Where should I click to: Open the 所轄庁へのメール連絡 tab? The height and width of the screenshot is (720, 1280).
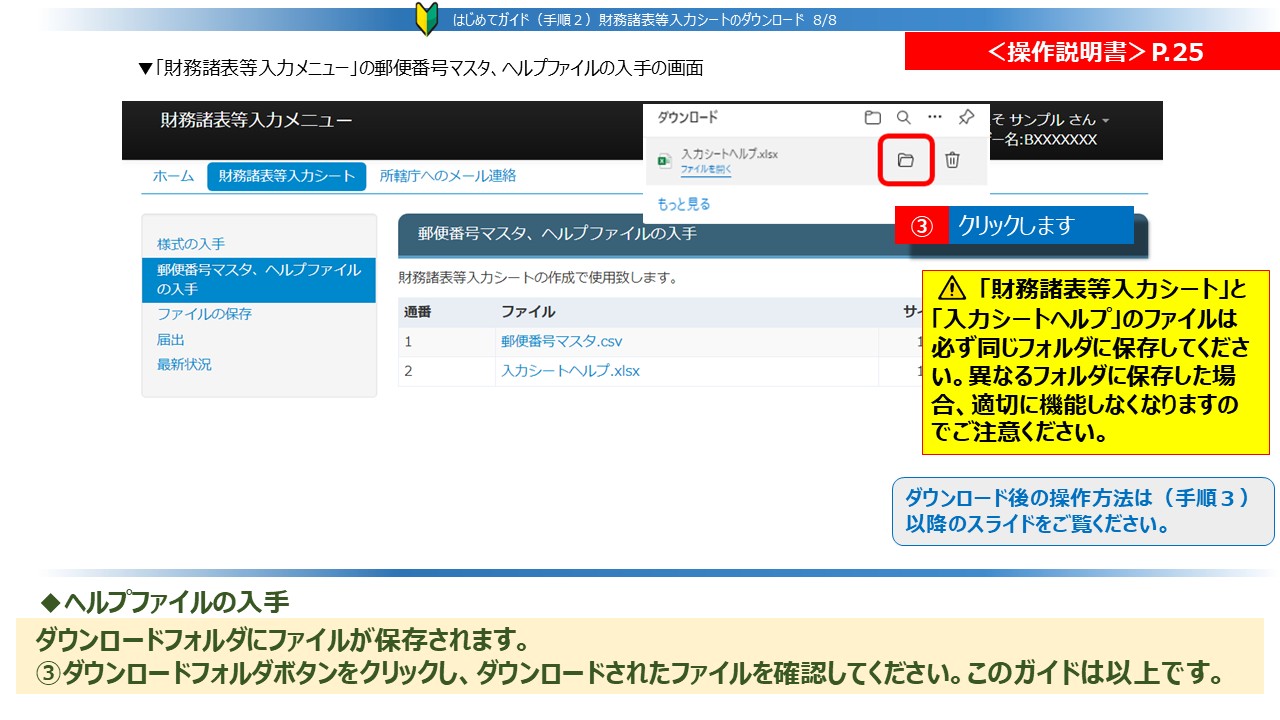tap(448, 176)
